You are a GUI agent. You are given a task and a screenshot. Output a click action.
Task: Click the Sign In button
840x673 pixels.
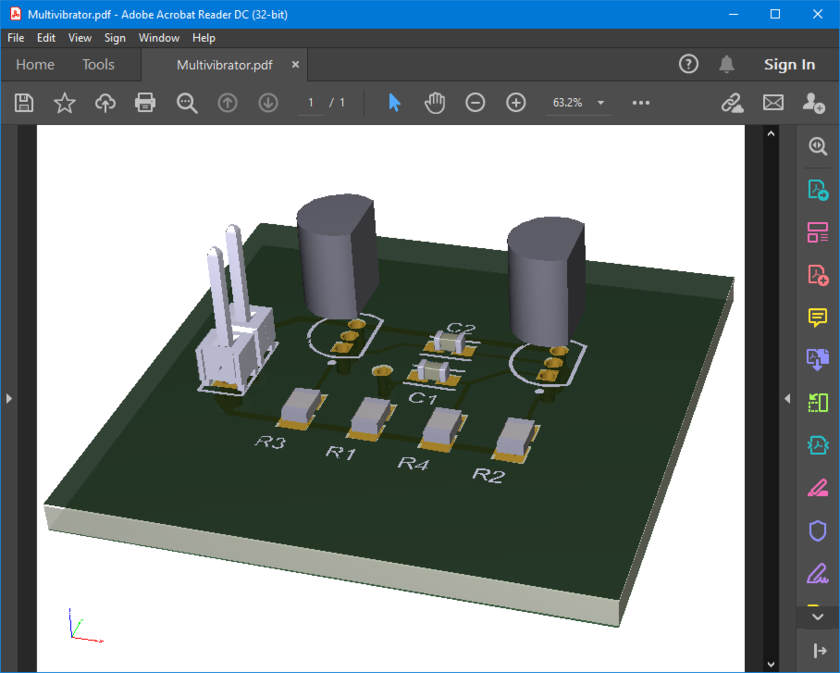click(x=789, y=64)
